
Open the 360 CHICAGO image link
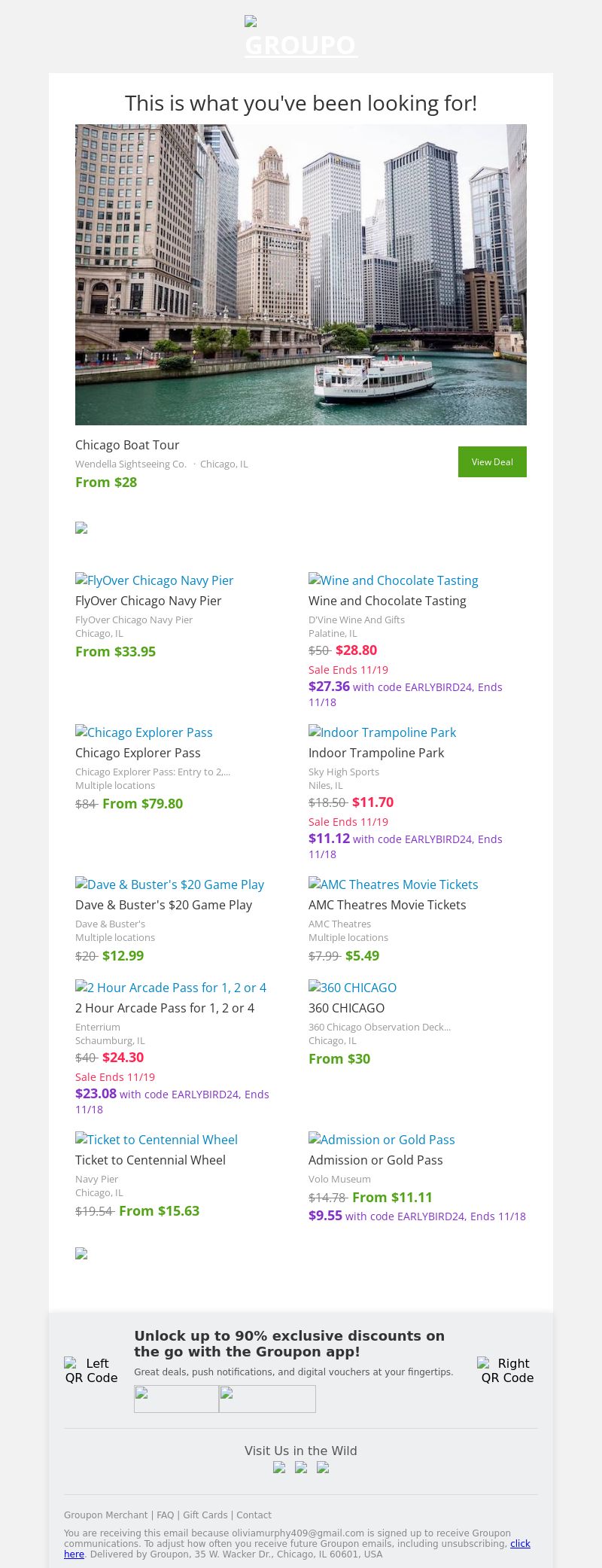coord(352,988)
